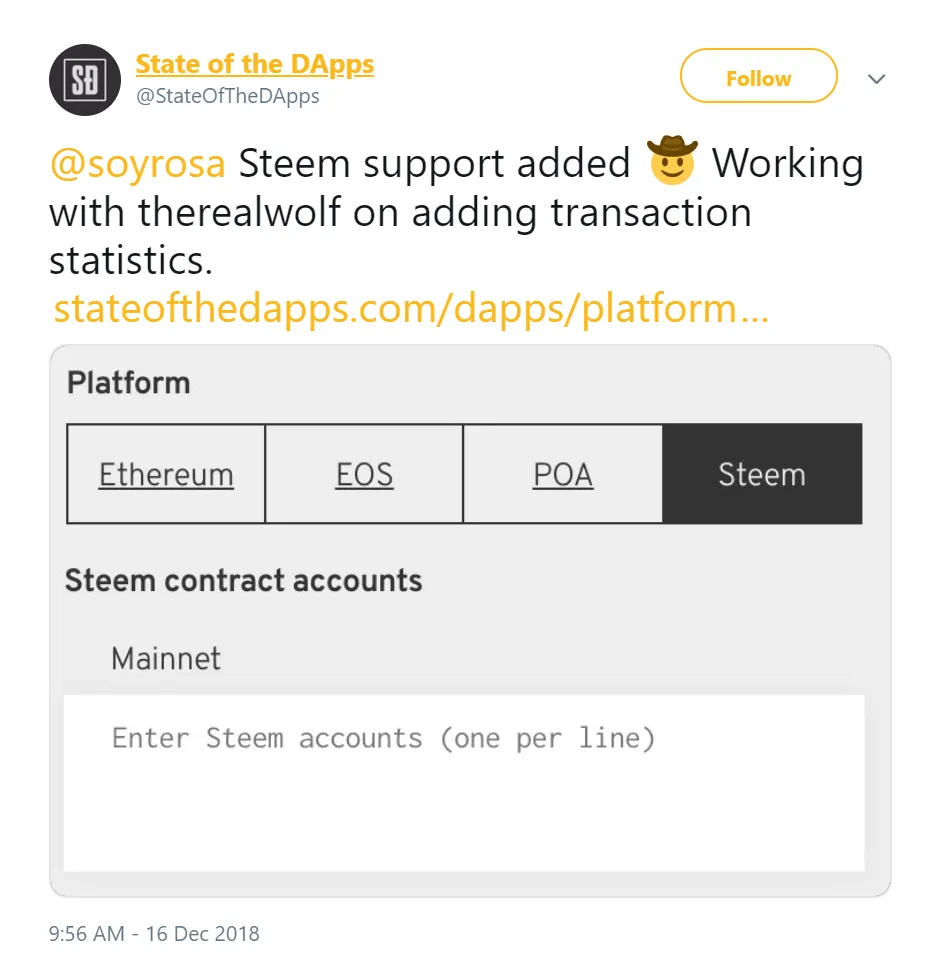Click the Platform heading in the image
This screenshot has width=929, height=954.
[128, 383]
